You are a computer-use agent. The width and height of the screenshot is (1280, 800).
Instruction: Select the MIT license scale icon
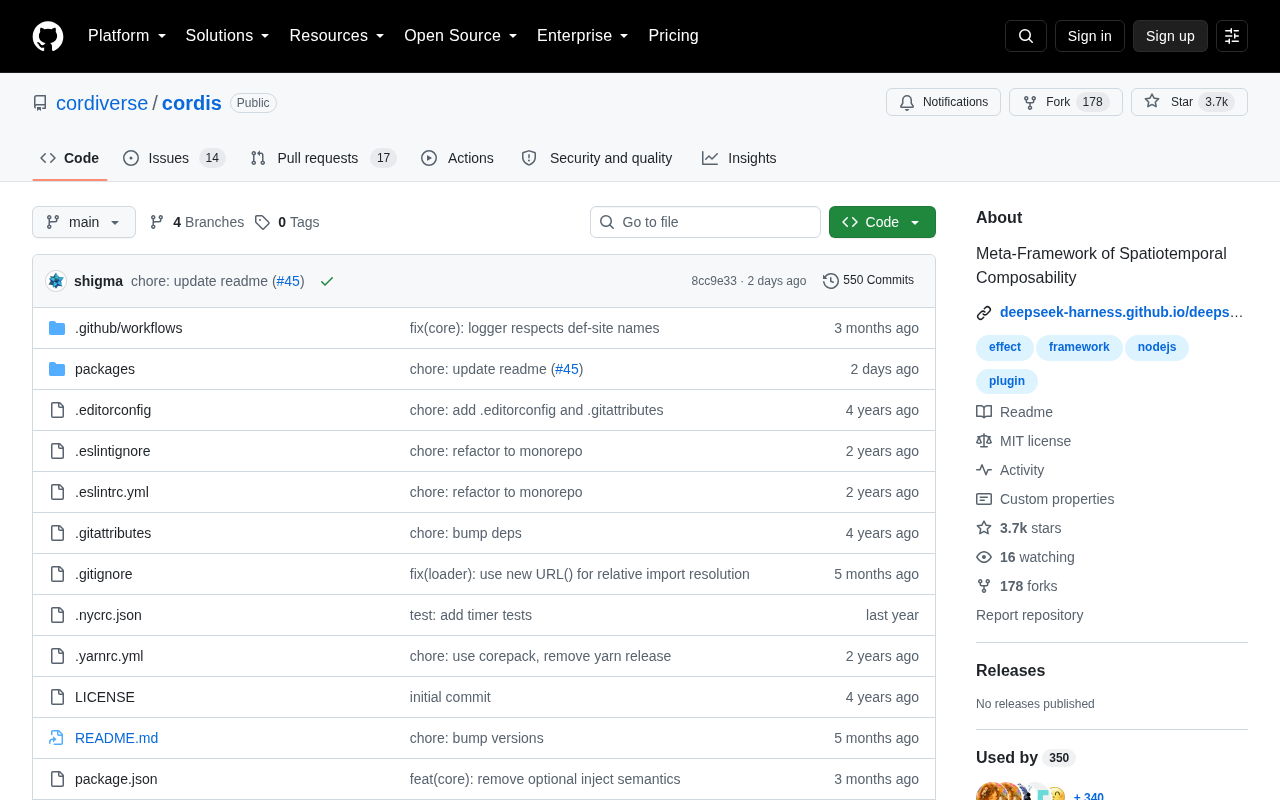(984, 441)
